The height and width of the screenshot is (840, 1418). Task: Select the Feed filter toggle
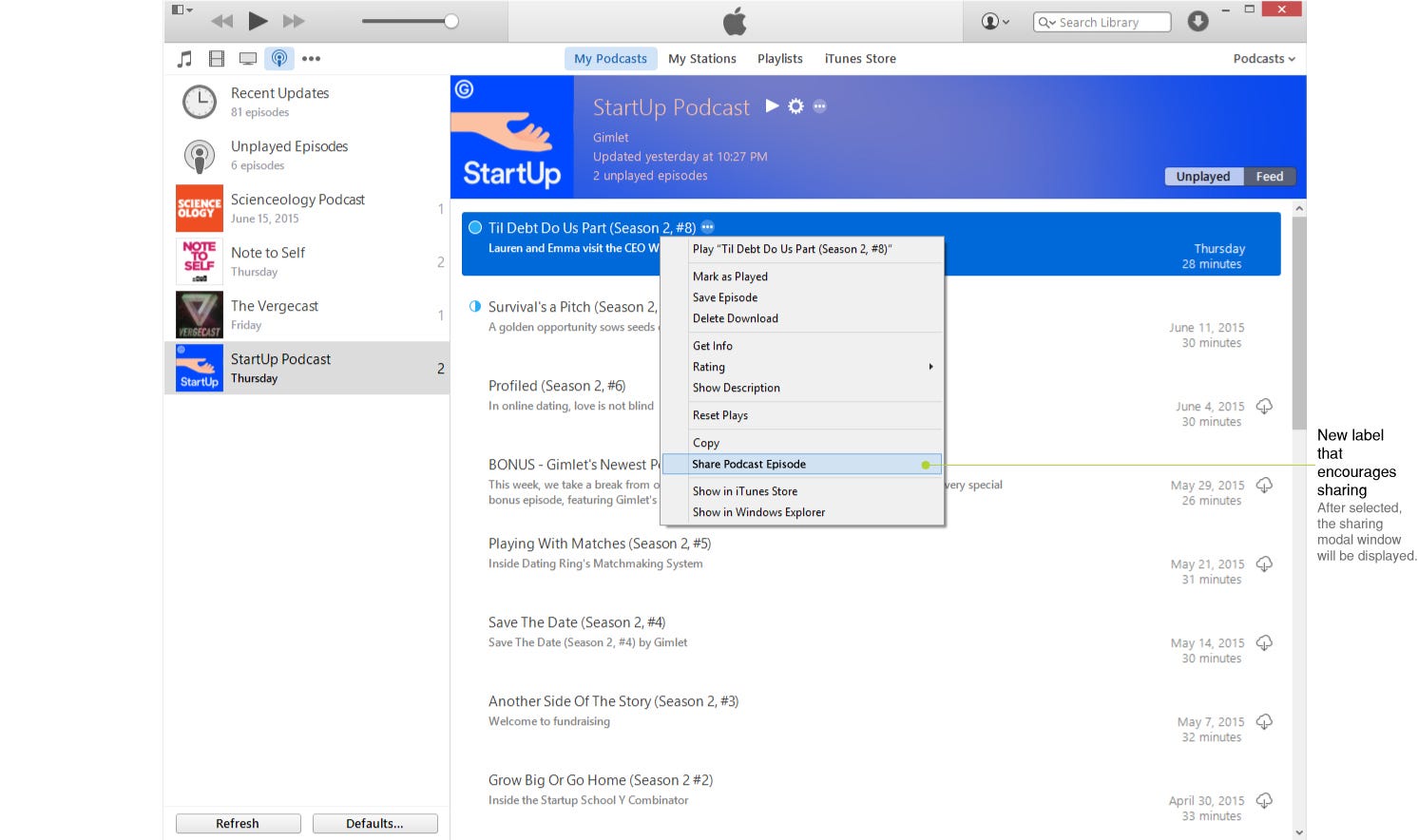1270,177
